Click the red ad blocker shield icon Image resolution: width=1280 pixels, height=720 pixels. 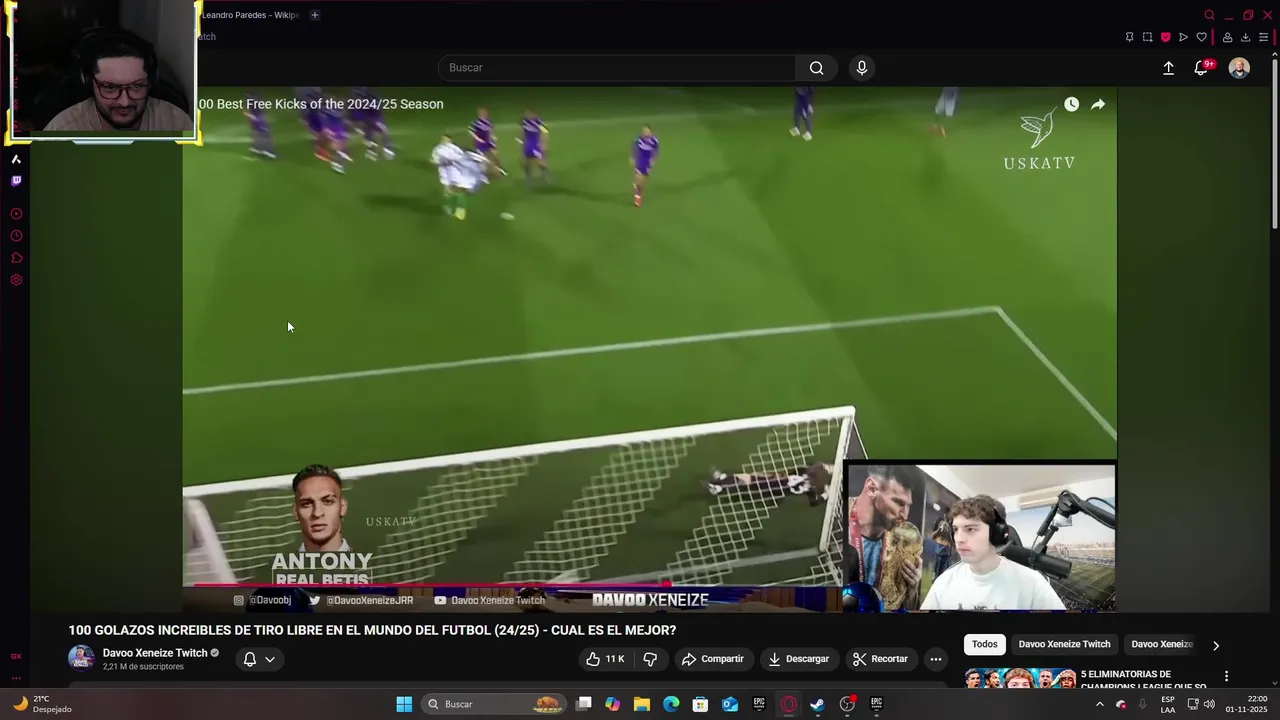[x=1165, y=37]
